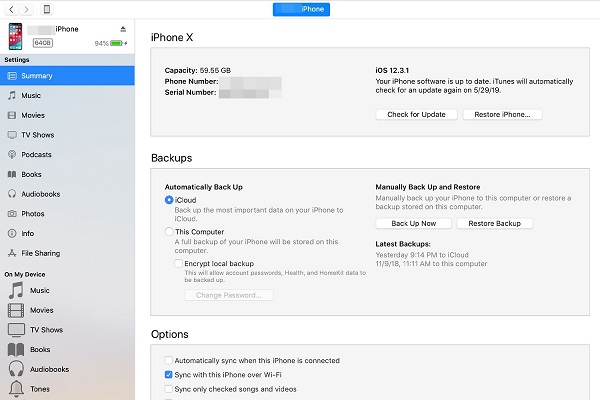Click the Capacity 59.55 GB text
The height and width of the screenshot is (400, 600).
coord(198,70)
